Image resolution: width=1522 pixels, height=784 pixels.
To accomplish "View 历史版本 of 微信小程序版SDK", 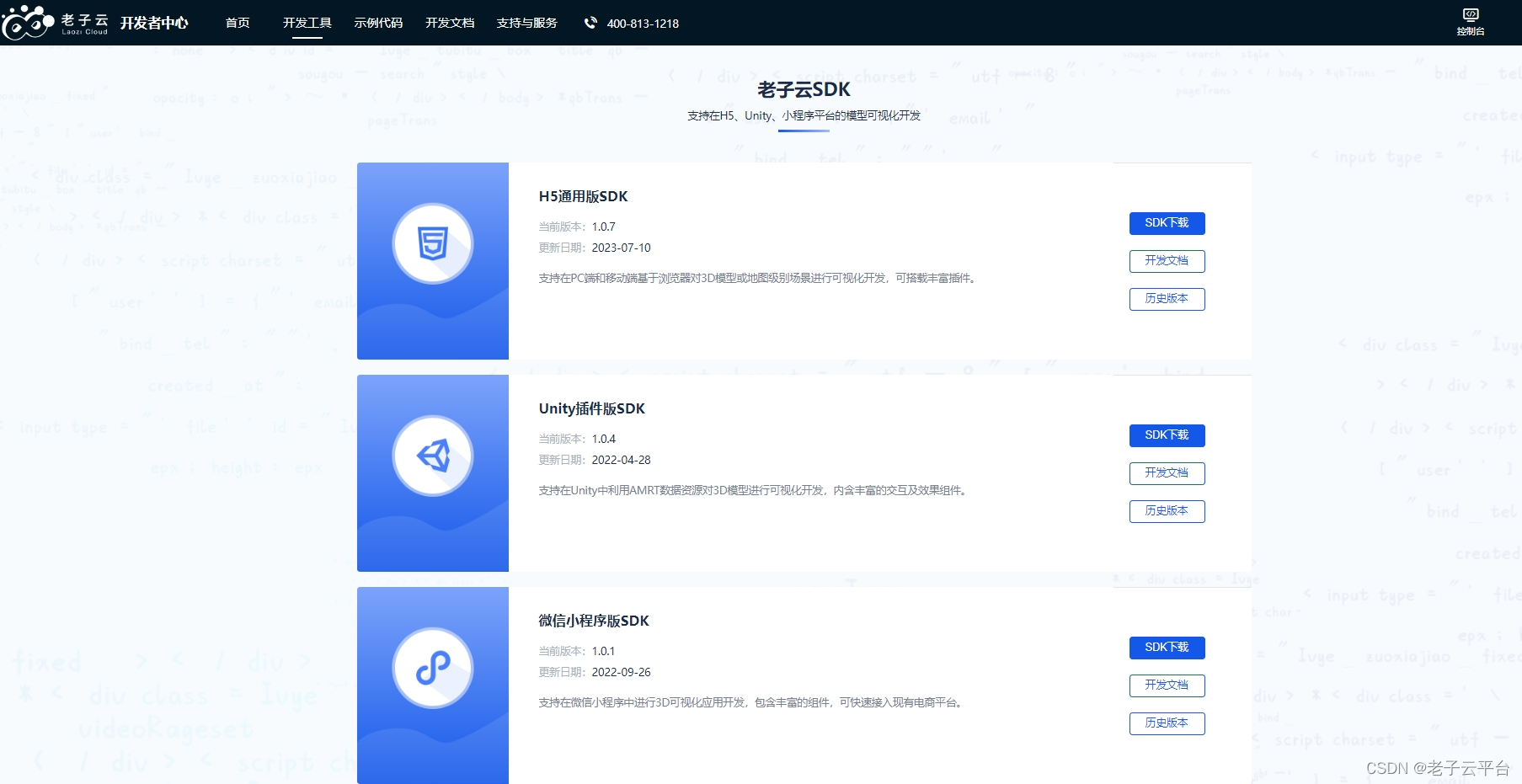I will point(1167,723).
